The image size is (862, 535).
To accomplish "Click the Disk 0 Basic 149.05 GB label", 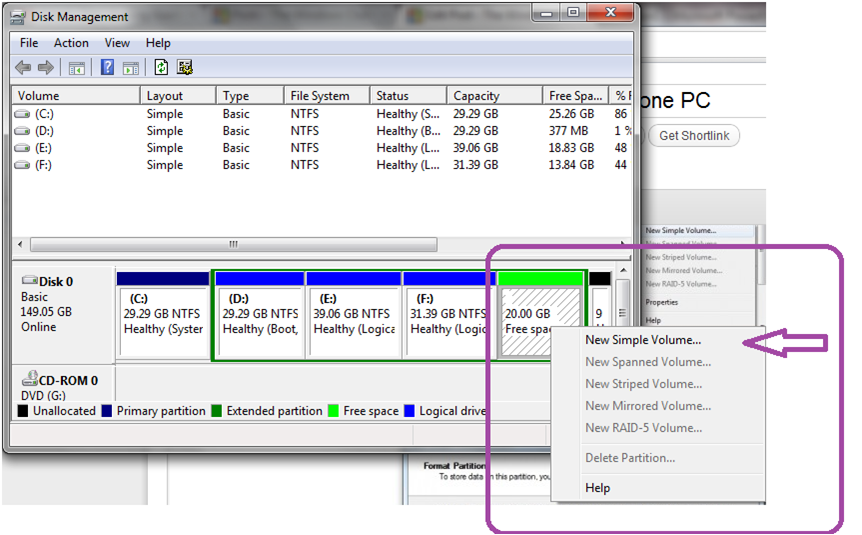I will [x=47, y=304].
